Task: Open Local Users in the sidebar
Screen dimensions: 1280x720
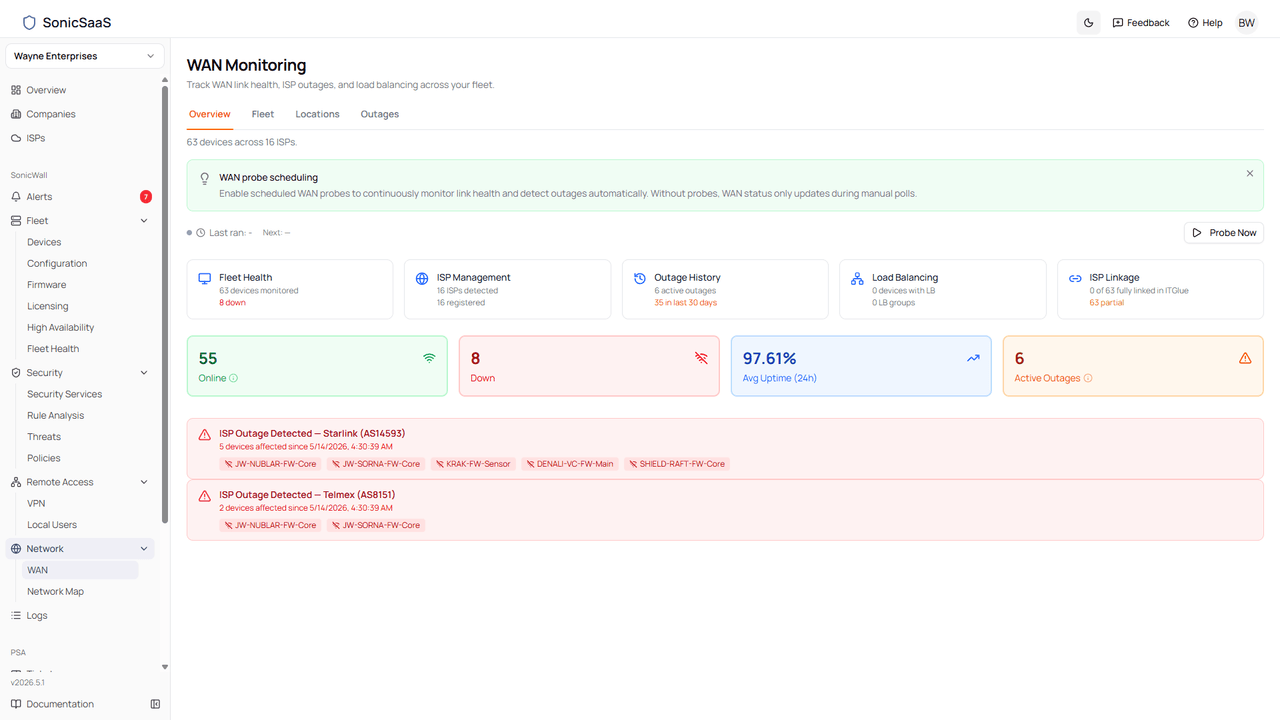Action: 52,525
